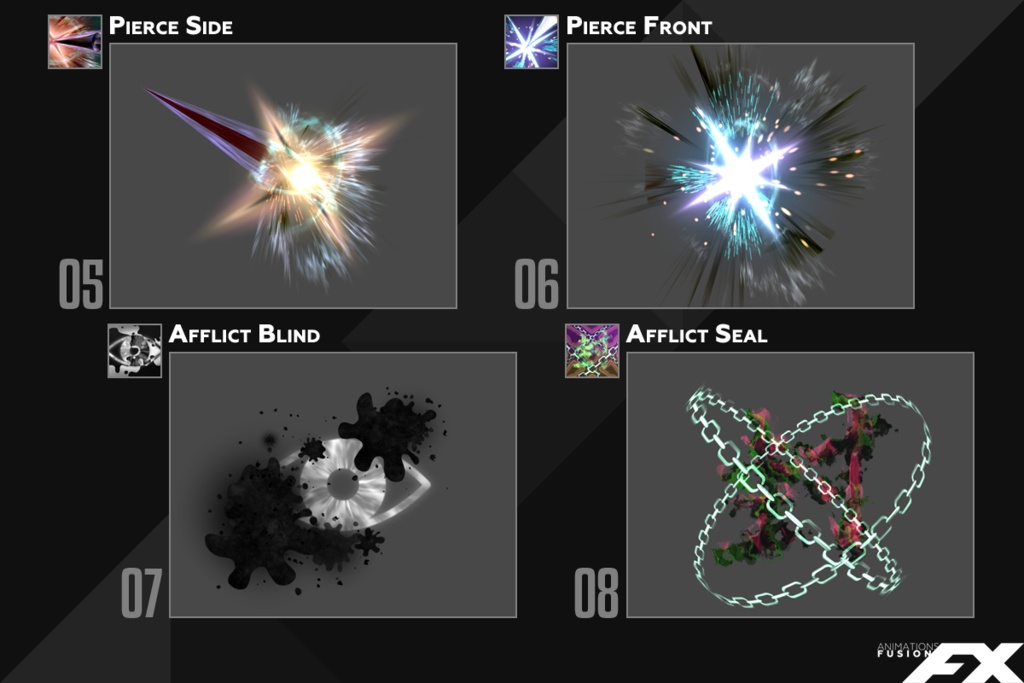Click the number 06 label
The image size is (1024, 683).
(536, 284)
